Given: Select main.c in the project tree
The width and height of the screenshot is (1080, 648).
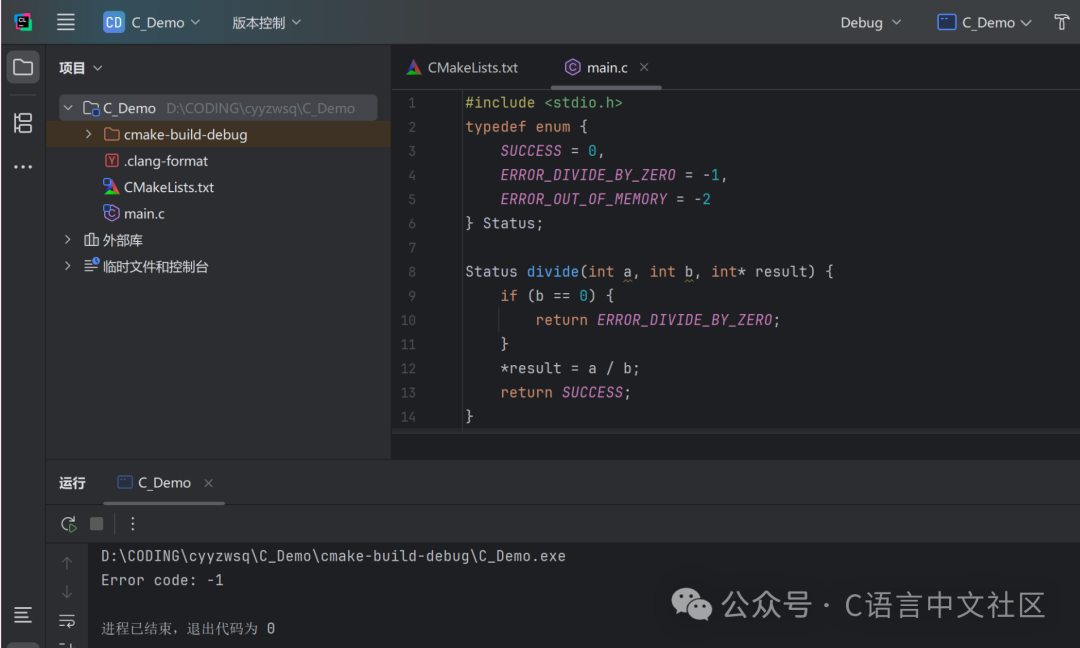Looking at the screenshot, I should pos(144,213).
